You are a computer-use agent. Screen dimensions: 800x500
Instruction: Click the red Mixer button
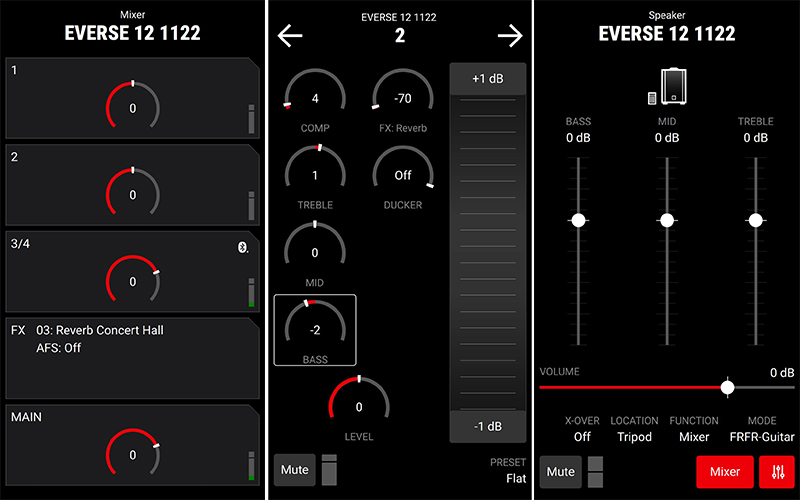pos(724,472)
